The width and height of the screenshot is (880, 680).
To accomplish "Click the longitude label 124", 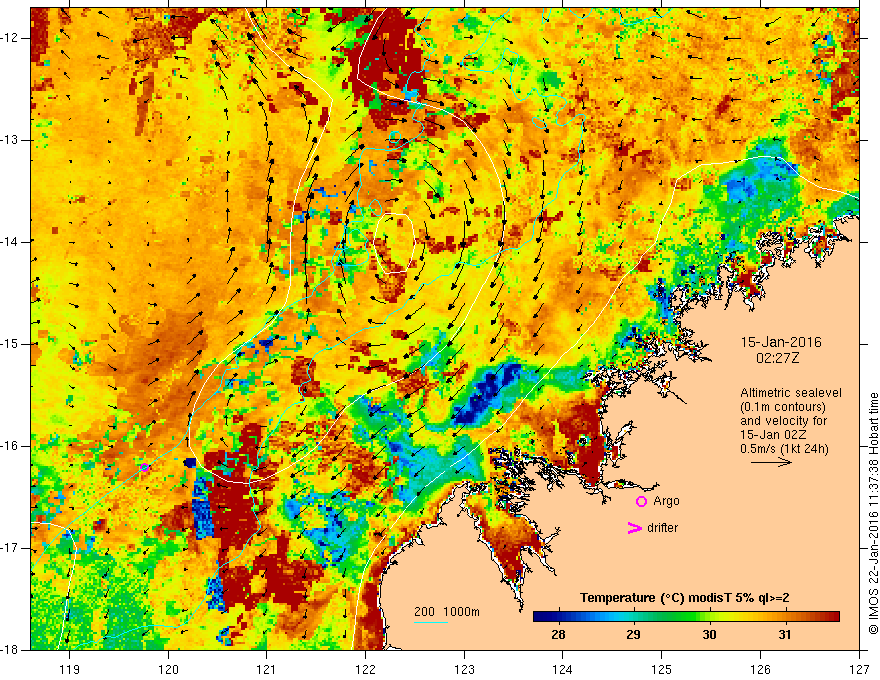I will coord(563,669).
